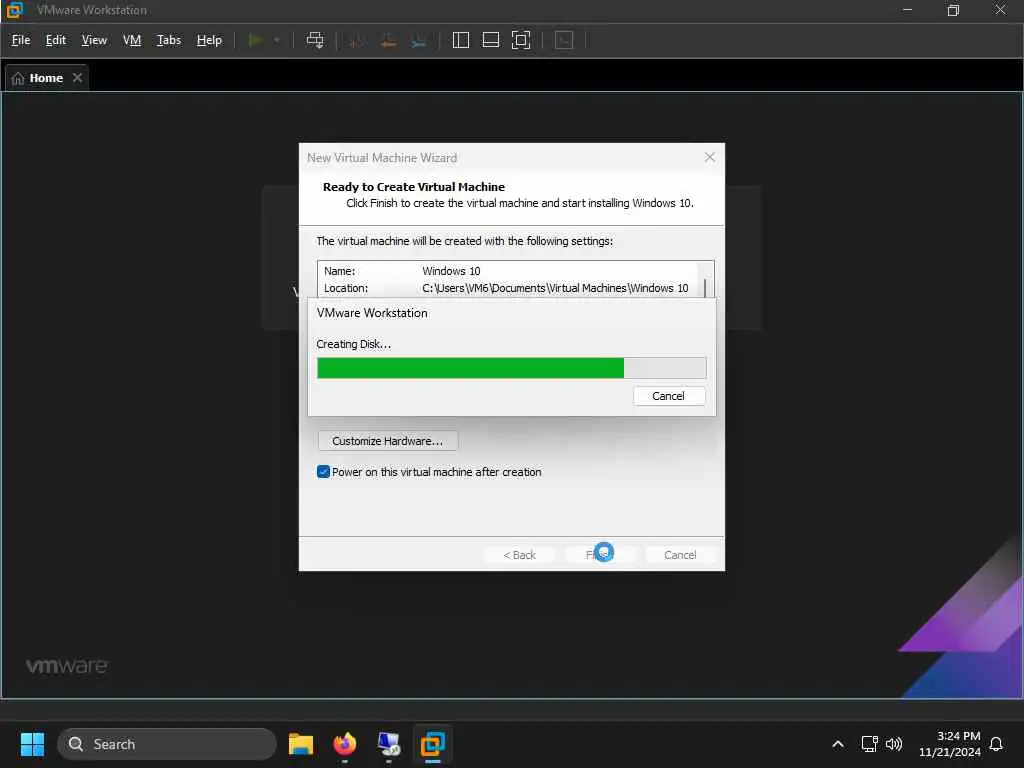Image resolution: width=1024 pixels, height=768 pixels.
Task: Uncheck Power on this virtual machine after creation
Action: [323, 472]
